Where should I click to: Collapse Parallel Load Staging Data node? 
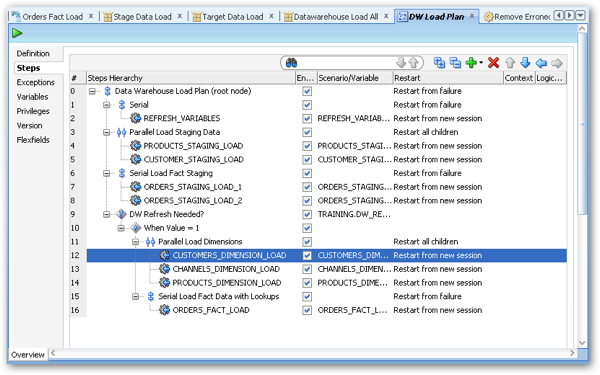coord(107,132)
